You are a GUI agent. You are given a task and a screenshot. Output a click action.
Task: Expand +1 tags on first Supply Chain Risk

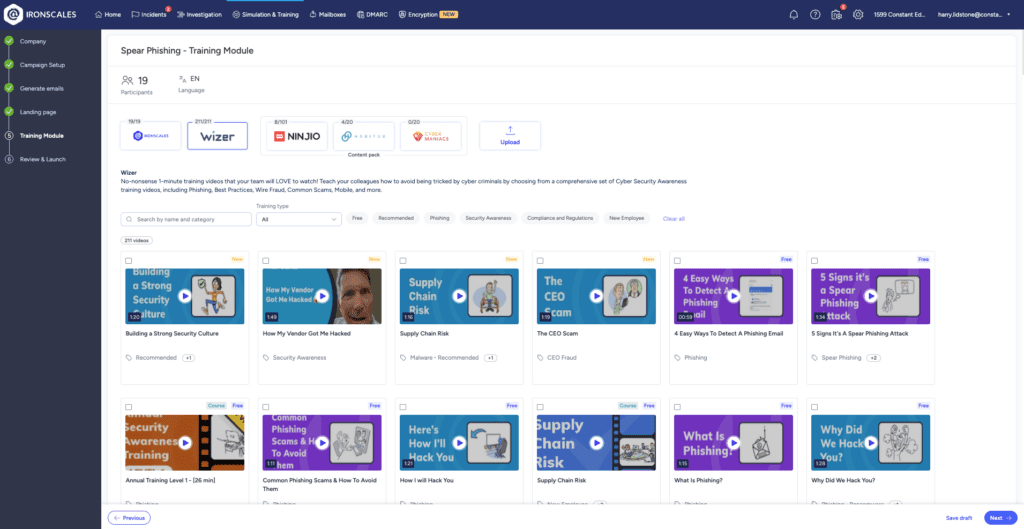(x=490, y=358)
